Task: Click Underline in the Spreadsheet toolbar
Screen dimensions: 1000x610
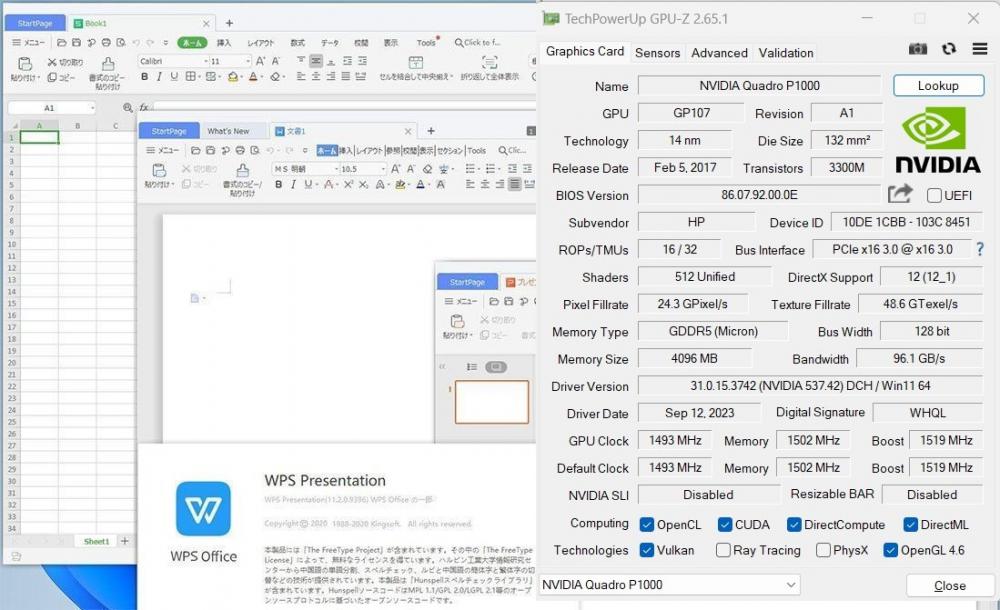Action: [x=173, y=77]
